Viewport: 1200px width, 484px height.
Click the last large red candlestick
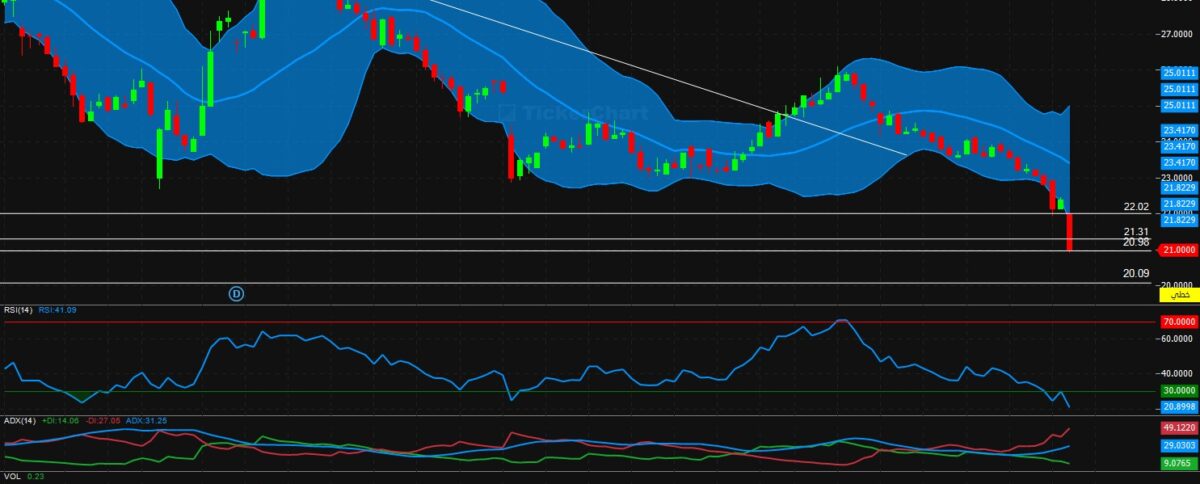click(x=1069, y=232)
